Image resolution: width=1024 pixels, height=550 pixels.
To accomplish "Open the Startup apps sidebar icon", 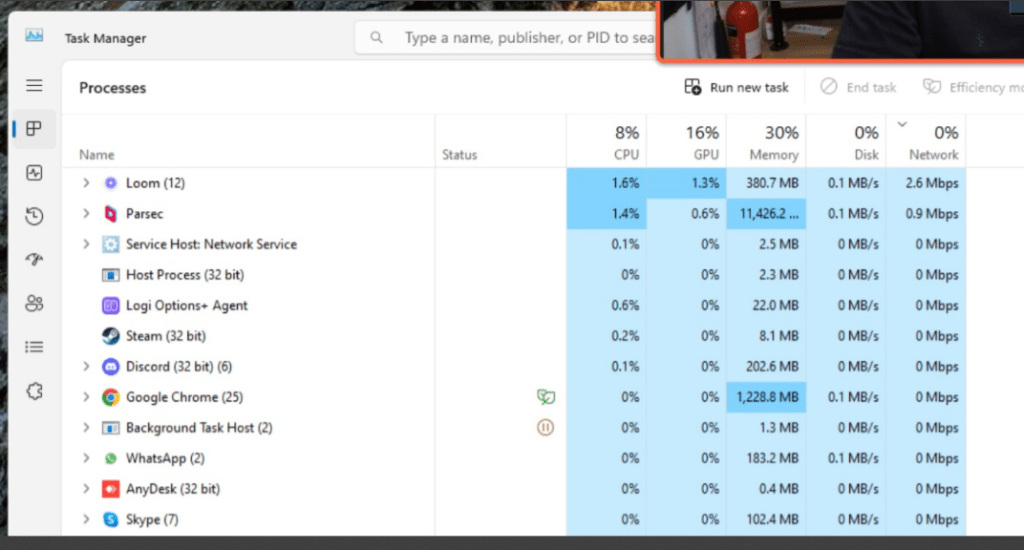I will tap(34, 260).
